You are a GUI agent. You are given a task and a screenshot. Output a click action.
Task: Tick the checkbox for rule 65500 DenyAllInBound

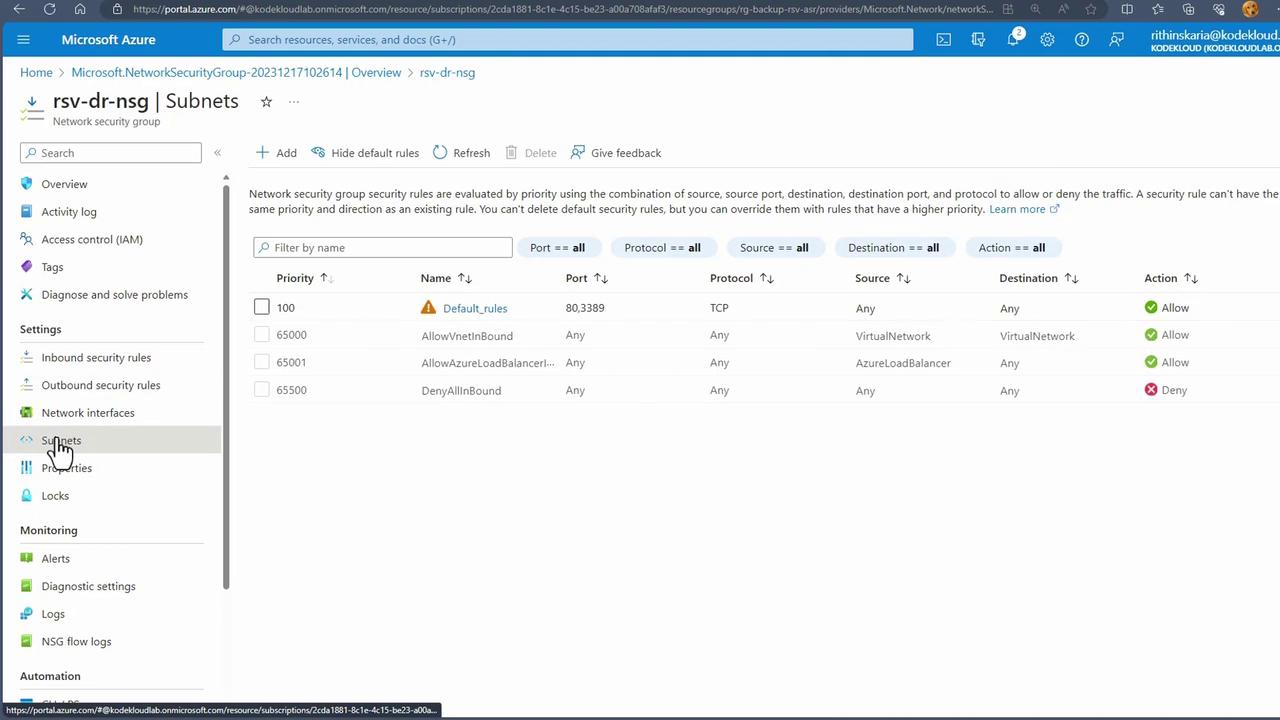pyautogui.click(x=262, y=390)
